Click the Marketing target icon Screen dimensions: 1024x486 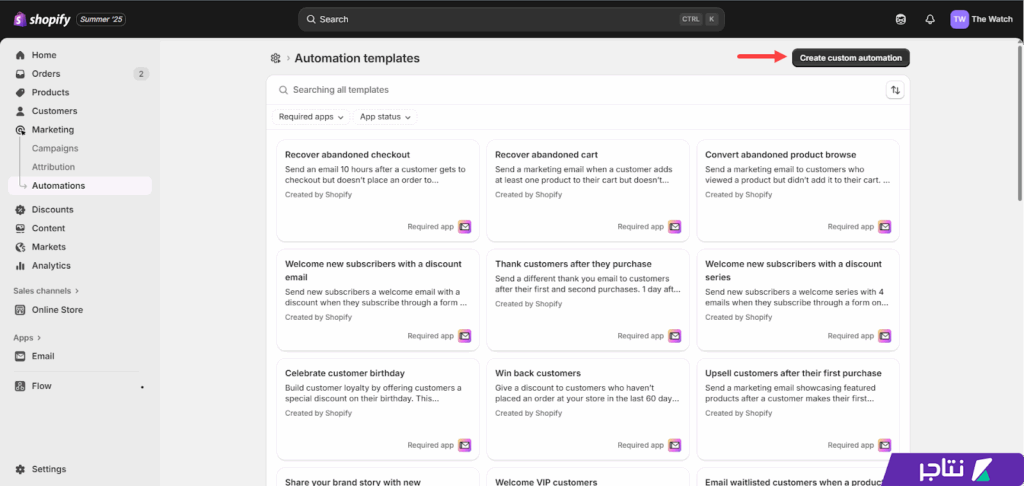20,129
